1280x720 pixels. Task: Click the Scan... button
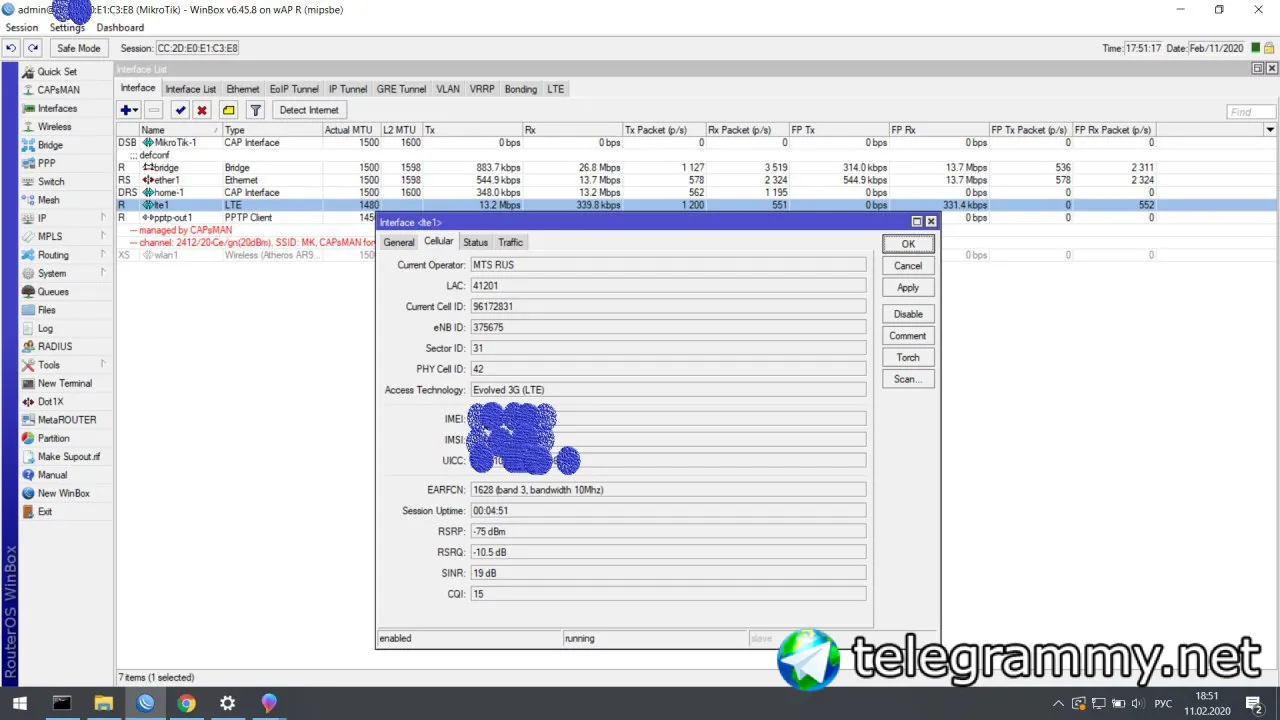pyautogui.click(x=908, y=380)
